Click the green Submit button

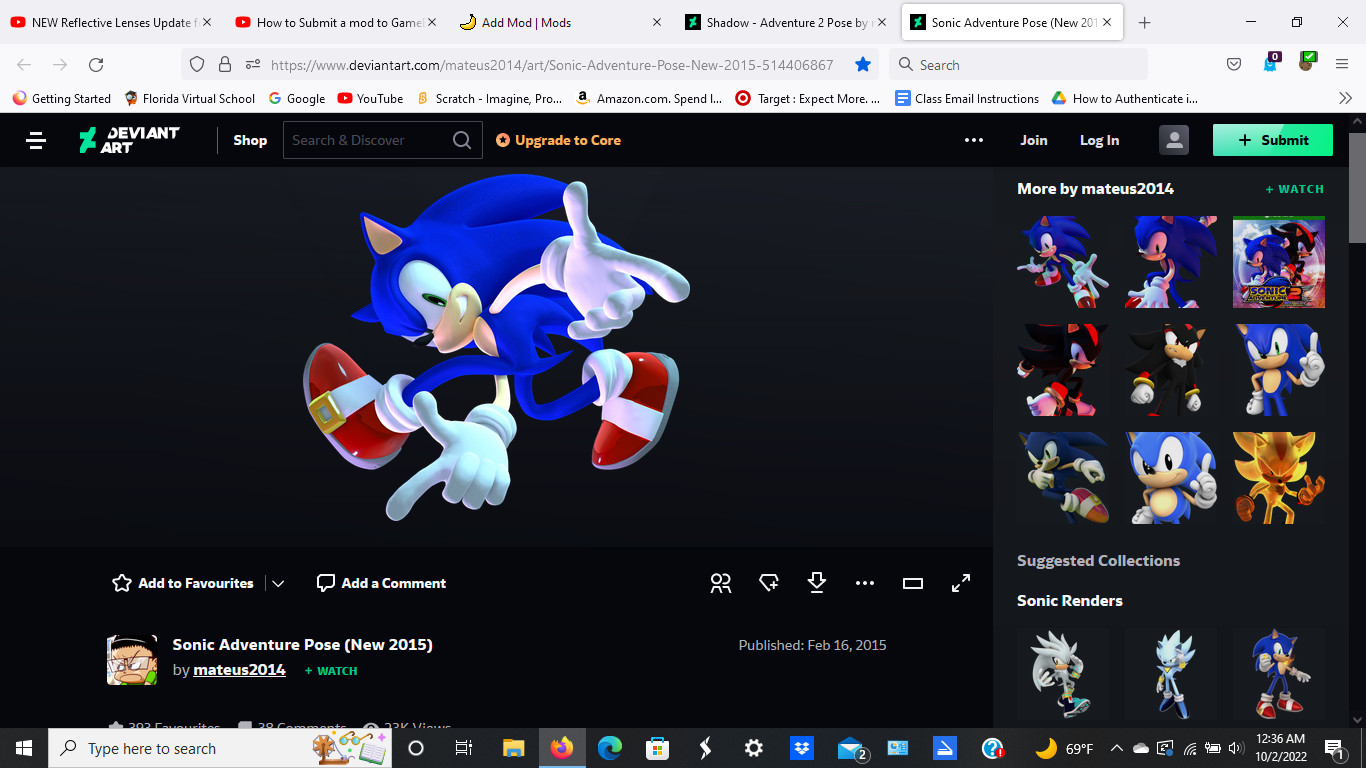coord(1272,140)
